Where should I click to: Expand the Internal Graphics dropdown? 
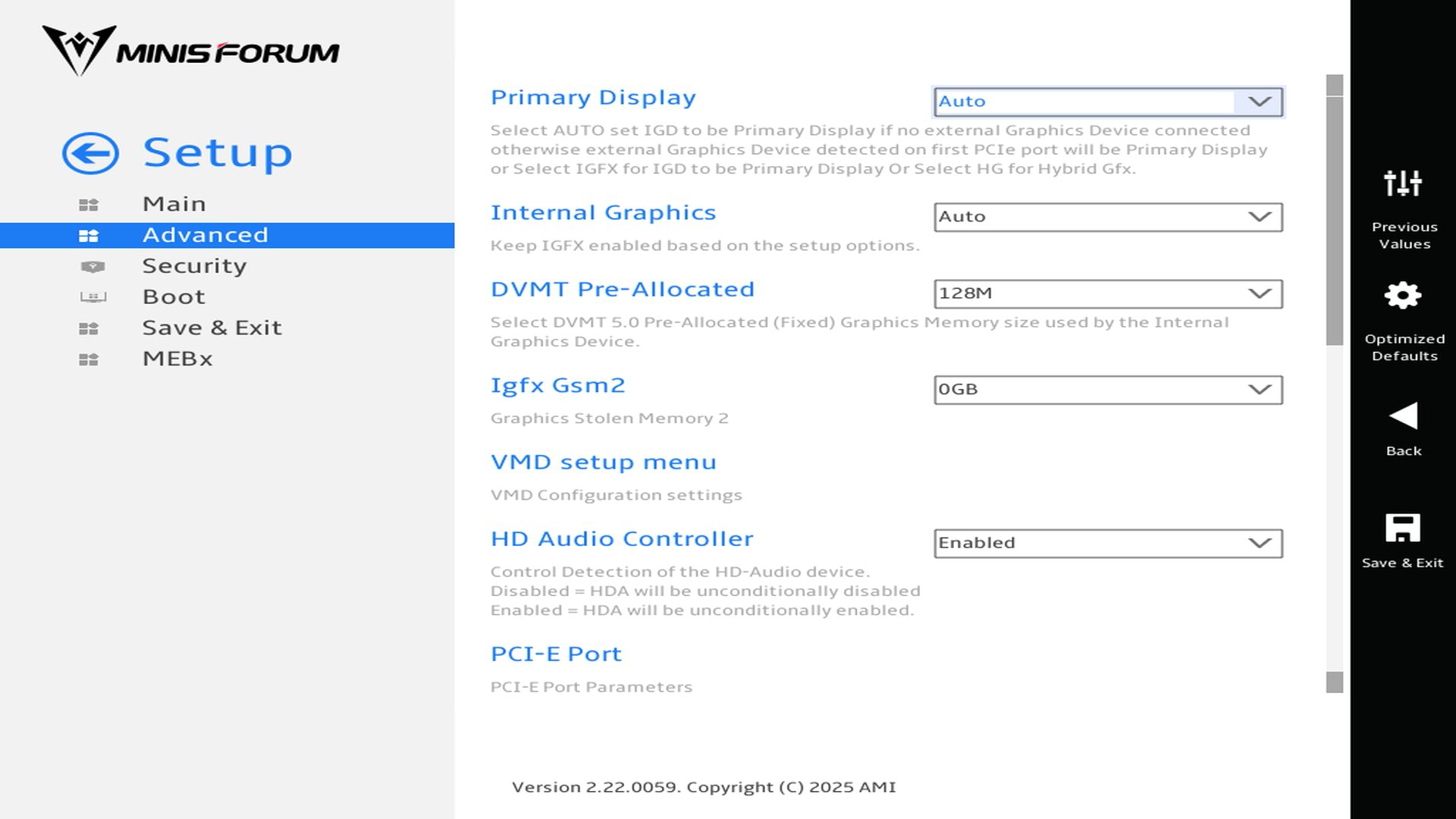click(x=1108, y=217)
